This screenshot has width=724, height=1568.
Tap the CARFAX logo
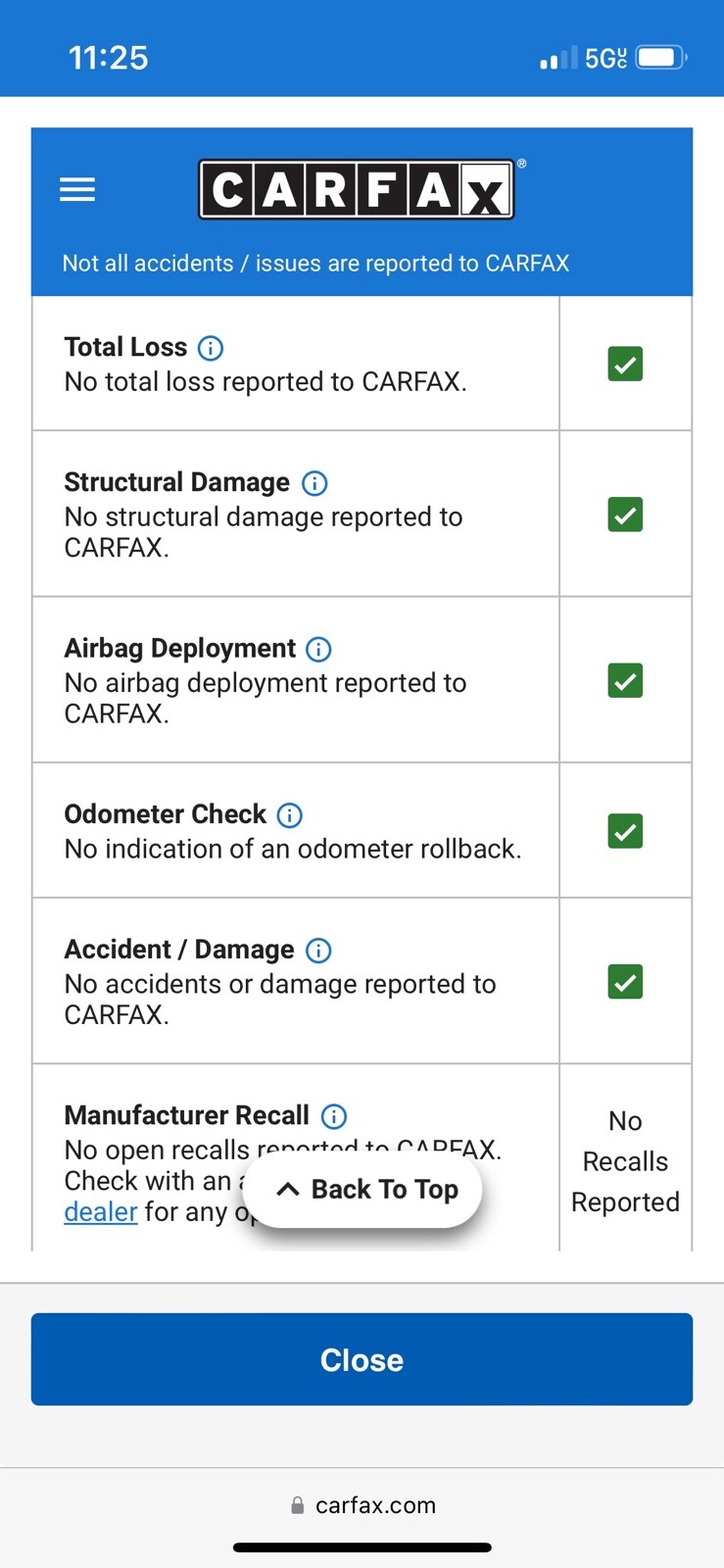(357, 189)
